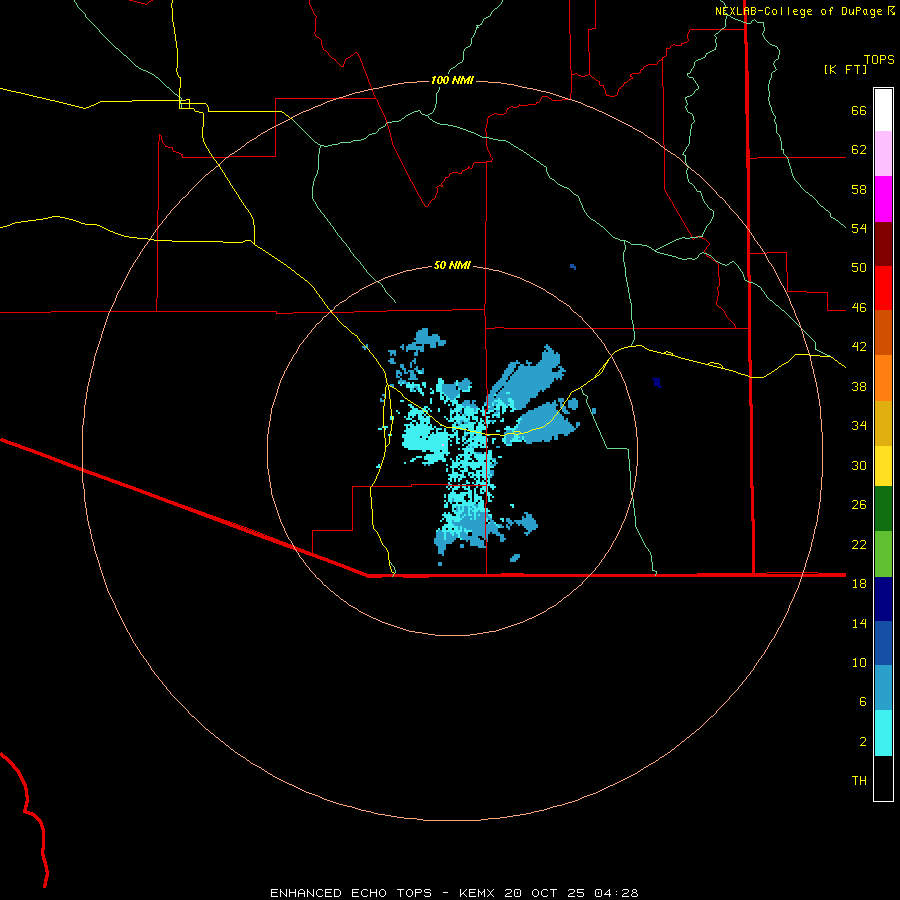Click the "50" legend value

click(x=859, y=268)
